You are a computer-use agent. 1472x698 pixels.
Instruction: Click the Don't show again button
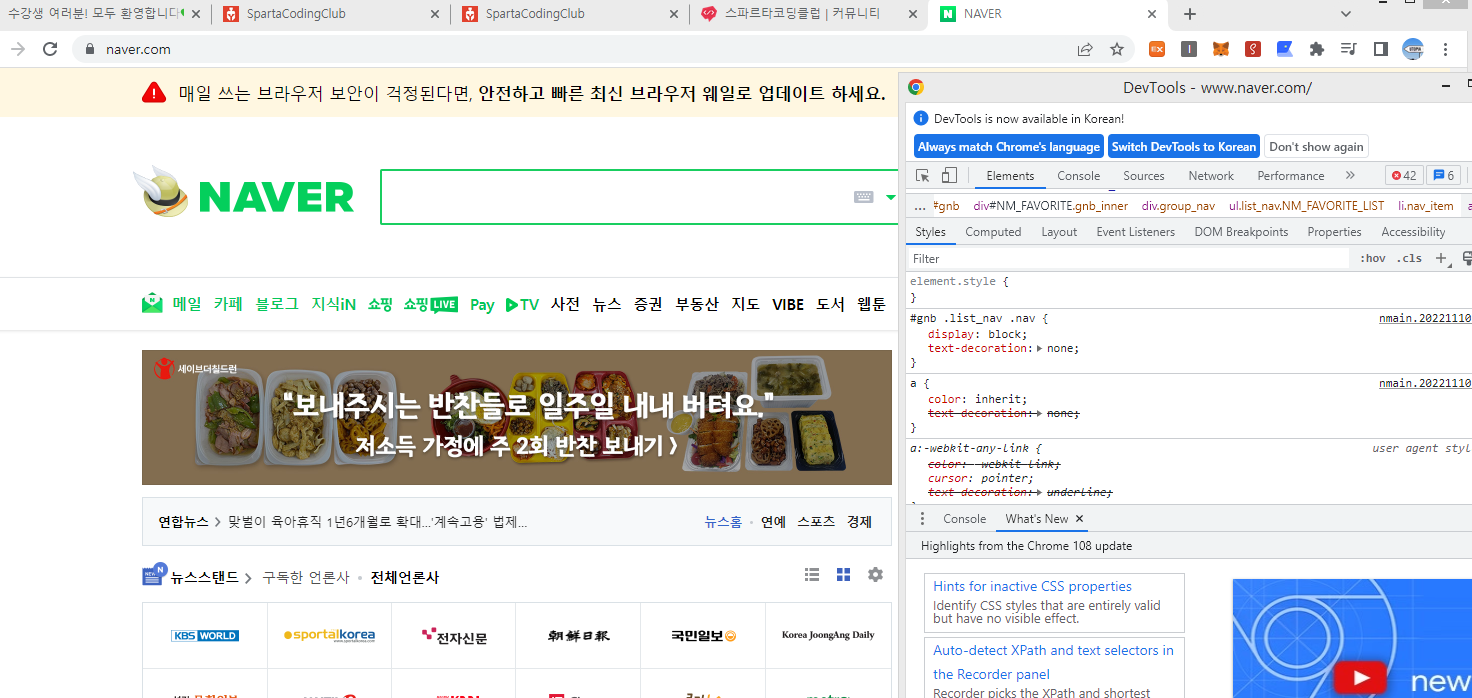(x=1316, y=147)
